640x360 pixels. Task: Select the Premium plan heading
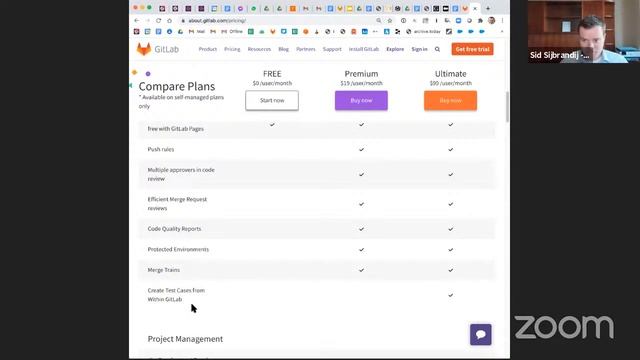[x=361, y=74]
